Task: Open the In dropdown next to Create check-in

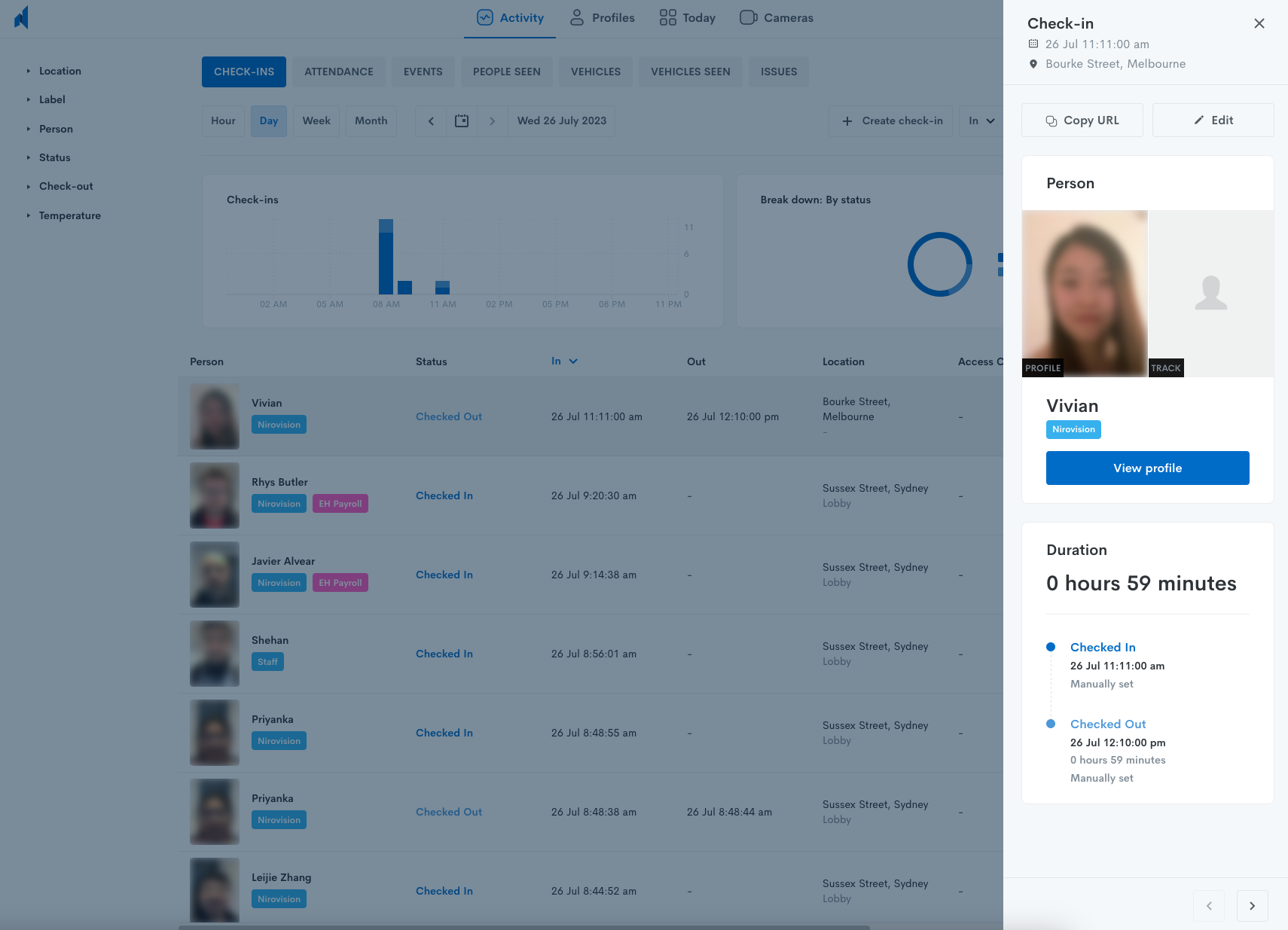Action: point(981,120)
